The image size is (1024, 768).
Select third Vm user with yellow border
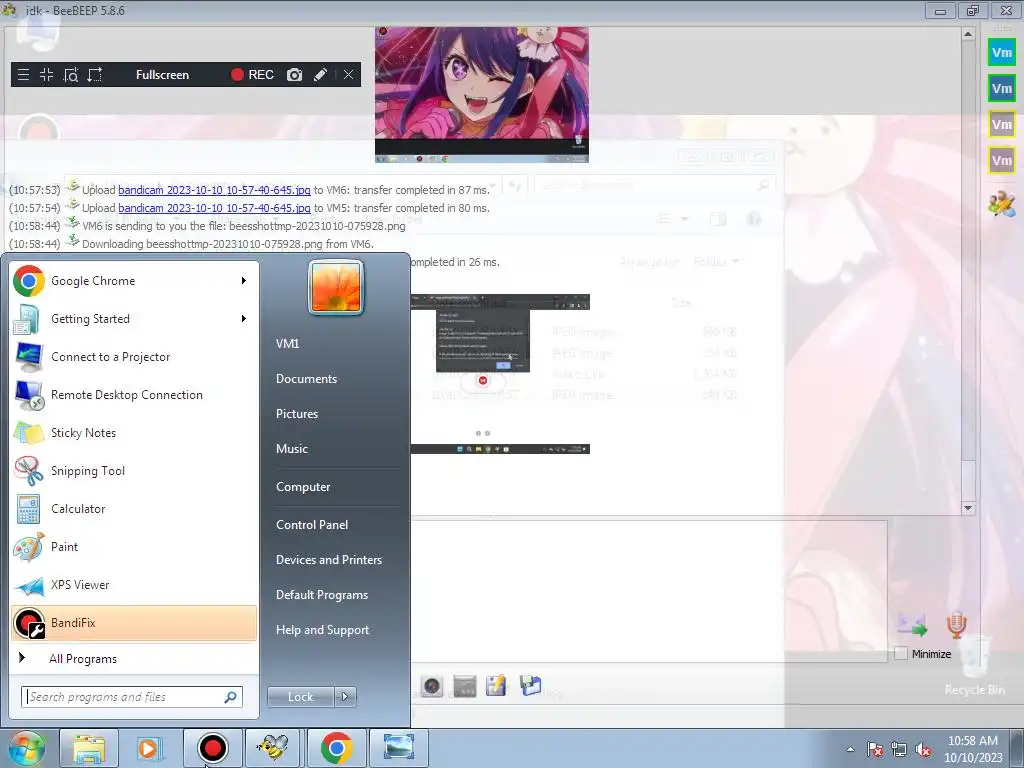[1001, 124]
